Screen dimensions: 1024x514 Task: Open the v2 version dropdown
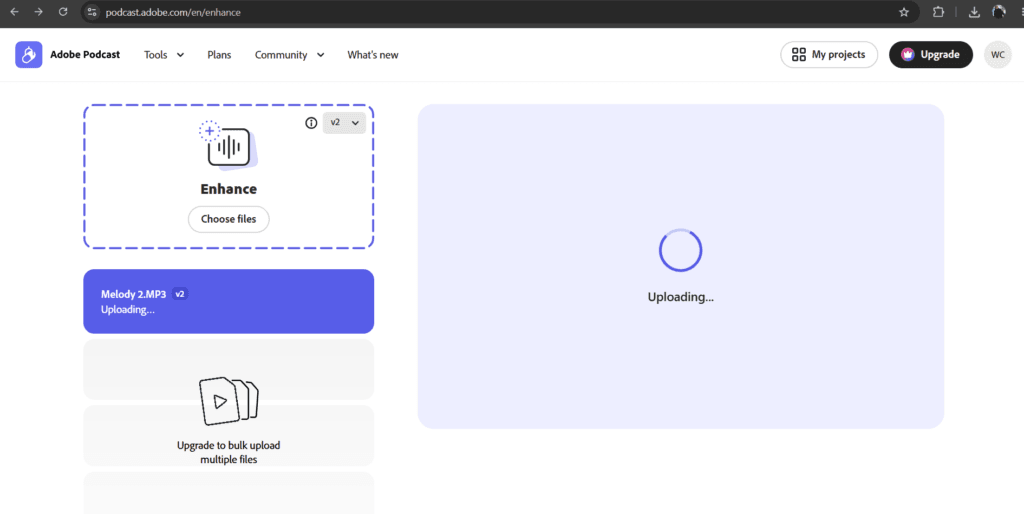tap(344, 123)
